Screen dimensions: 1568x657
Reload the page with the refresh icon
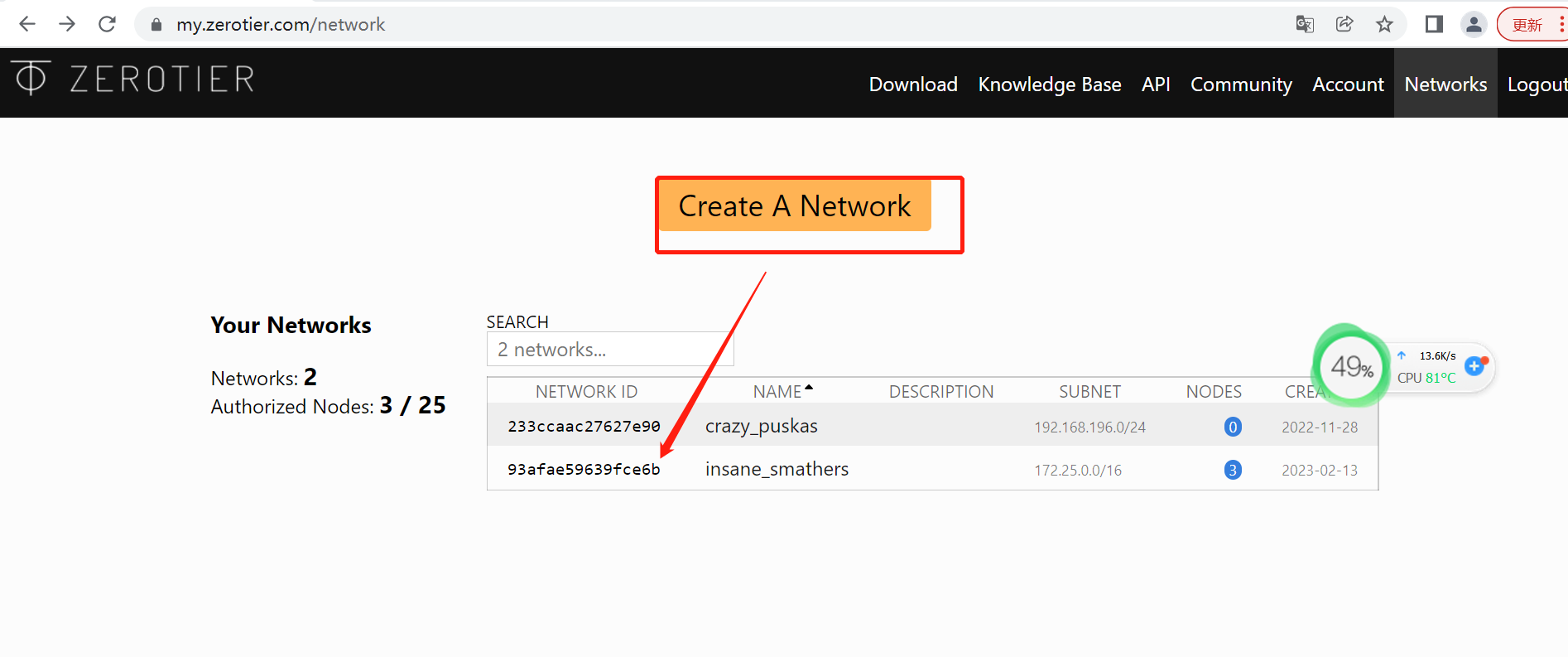pos(107,24)
